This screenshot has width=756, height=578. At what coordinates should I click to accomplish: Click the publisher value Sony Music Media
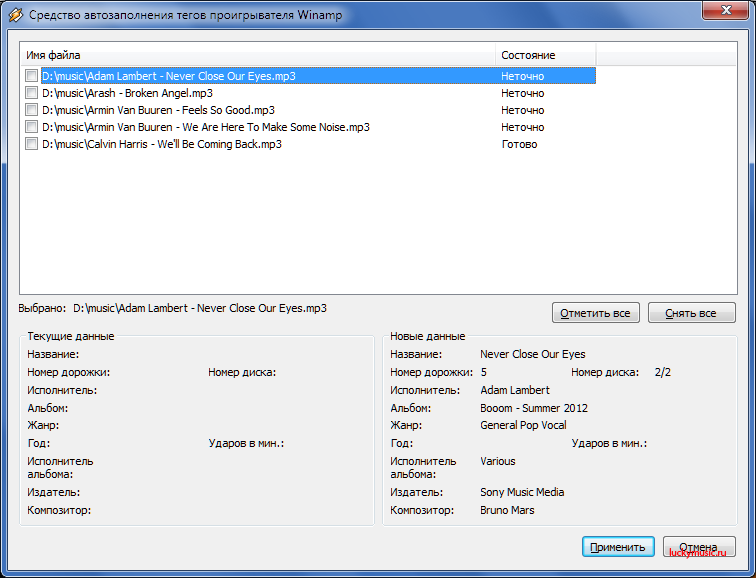pyautogui.click(x=522, y=492)
